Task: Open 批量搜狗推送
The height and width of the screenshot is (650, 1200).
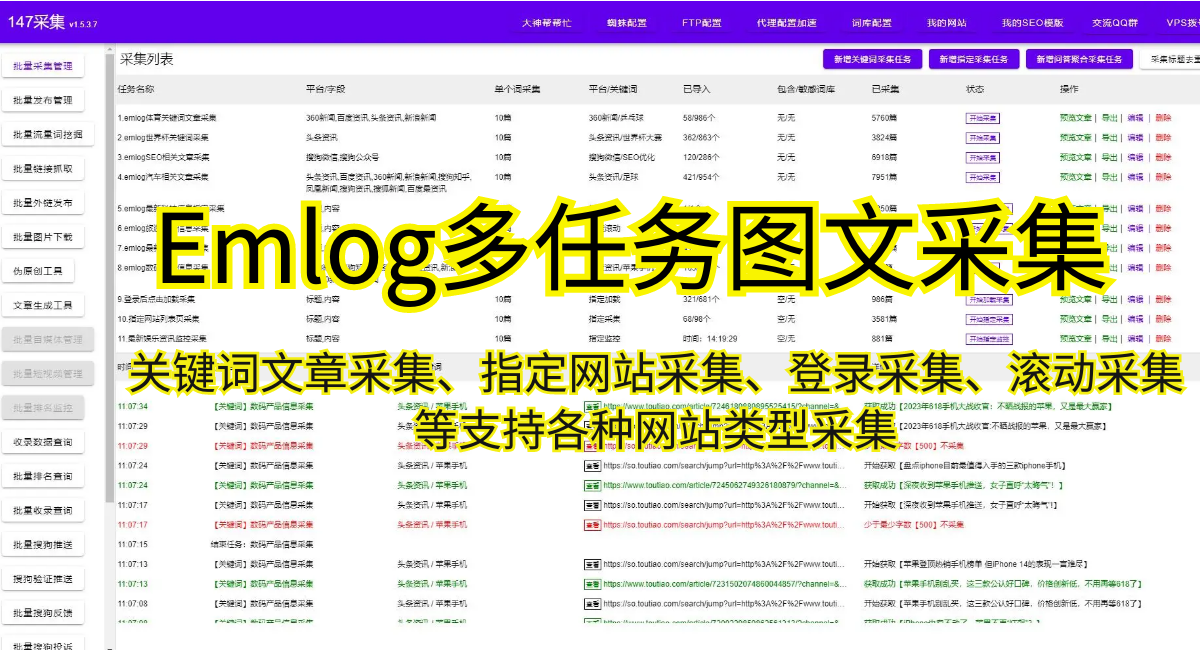Action: [x=43, y=545]
